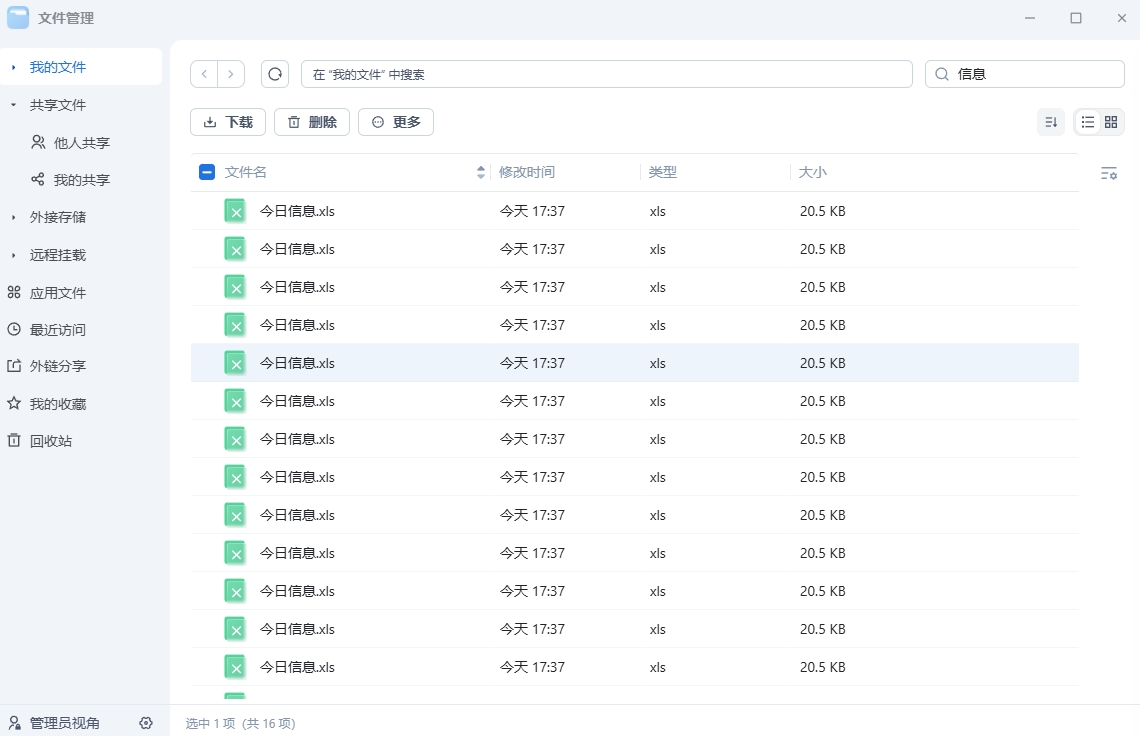Sort by the 大小 column header
Image resolution: width=1140 pixels, height=736 pixels.
(812, 172)
